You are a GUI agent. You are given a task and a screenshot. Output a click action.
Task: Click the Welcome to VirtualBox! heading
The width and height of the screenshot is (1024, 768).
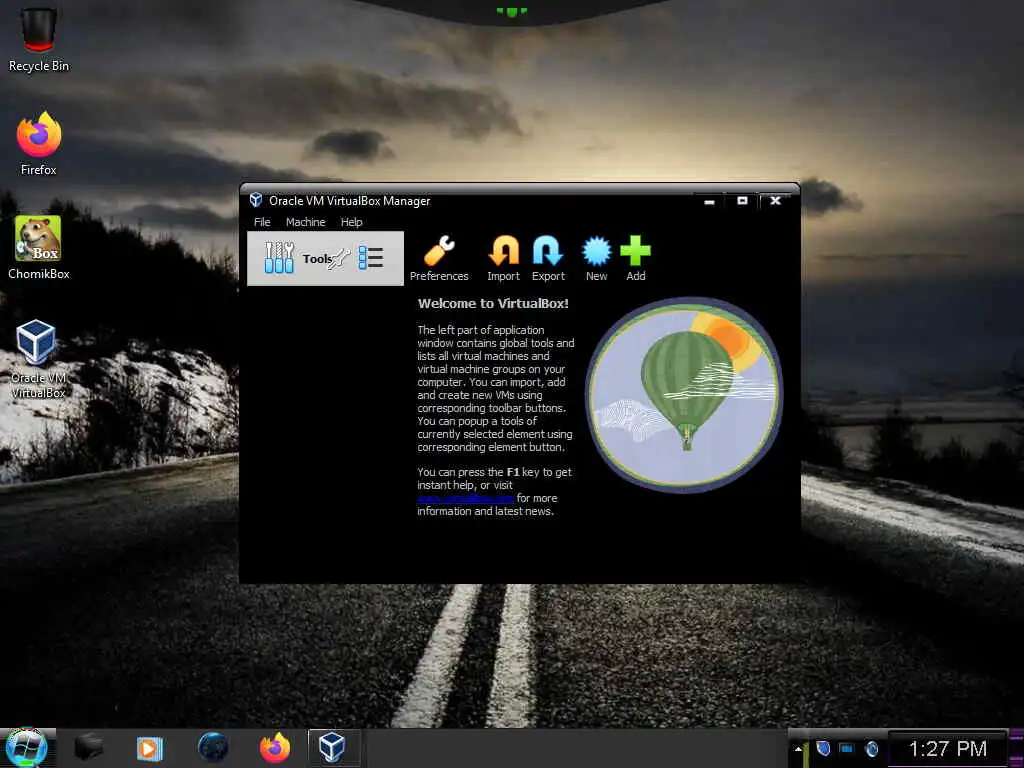click(x=493, y=304)
